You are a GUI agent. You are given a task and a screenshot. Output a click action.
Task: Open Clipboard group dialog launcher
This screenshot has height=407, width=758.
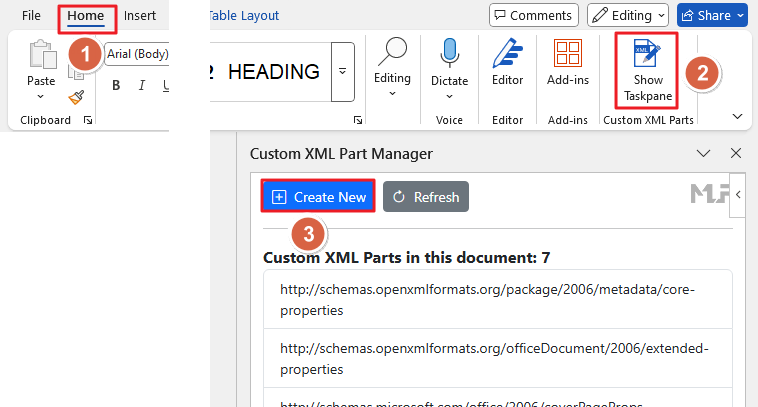coord(88,120)
